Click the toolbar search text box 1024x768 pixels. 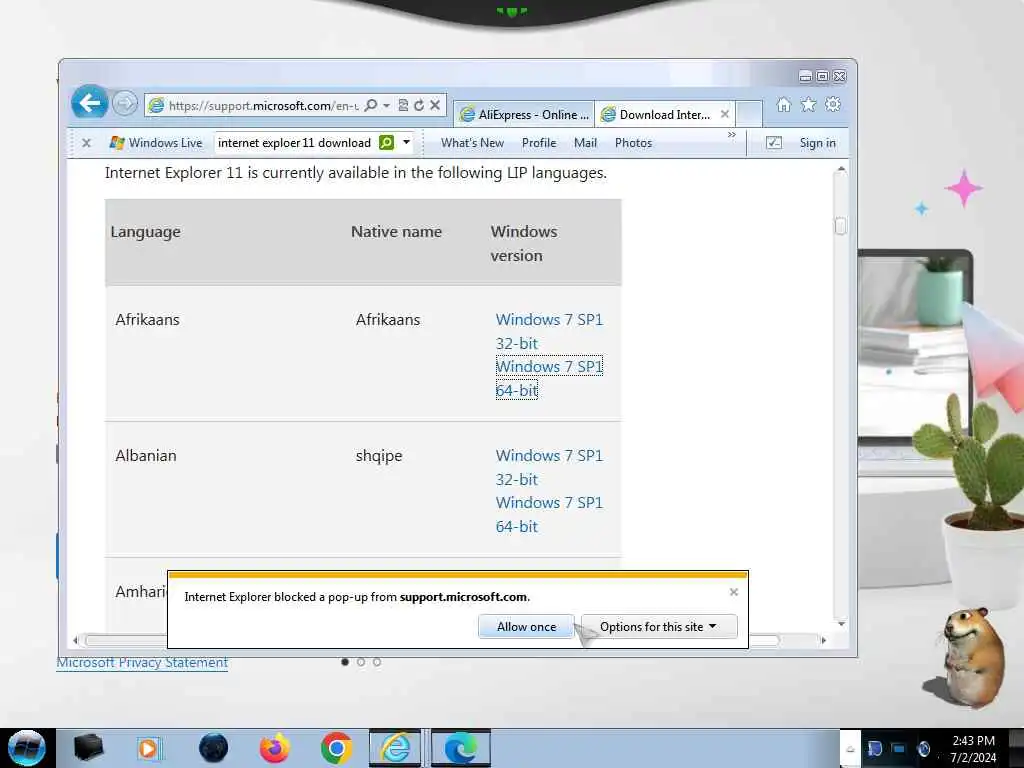295,142
